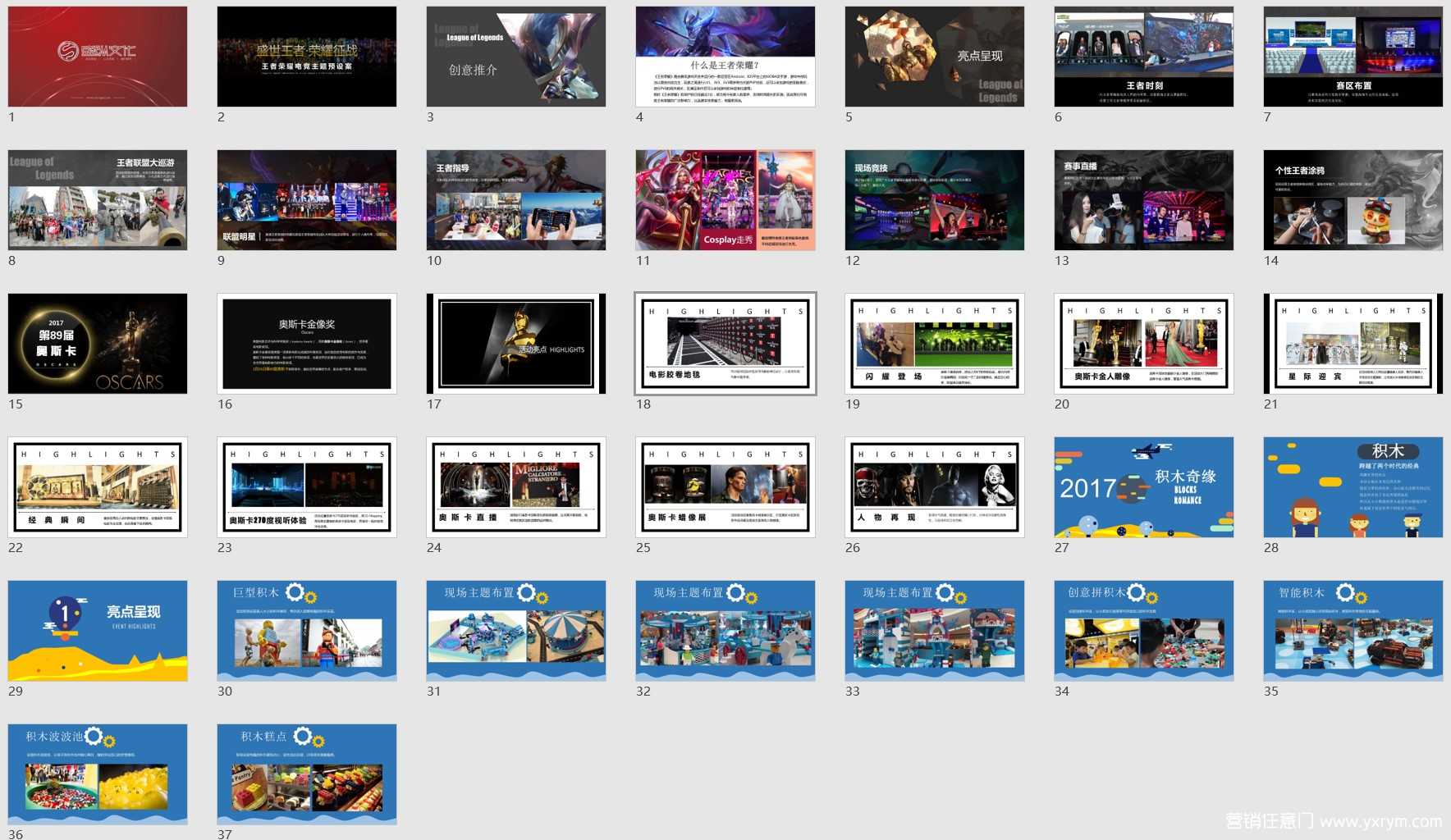Select slide 36 积木波波池
This screenshot has width=1451, height=840.
point(98,774)
